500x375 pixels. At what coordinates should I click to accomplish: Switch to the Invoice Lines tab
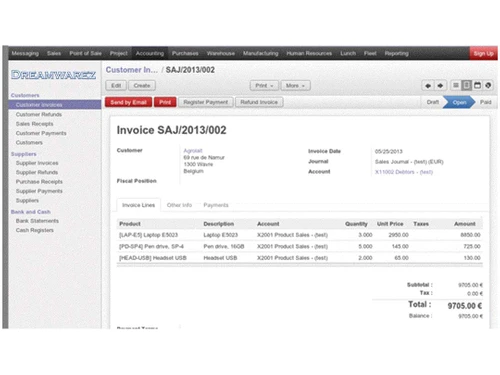coord(138,205)
